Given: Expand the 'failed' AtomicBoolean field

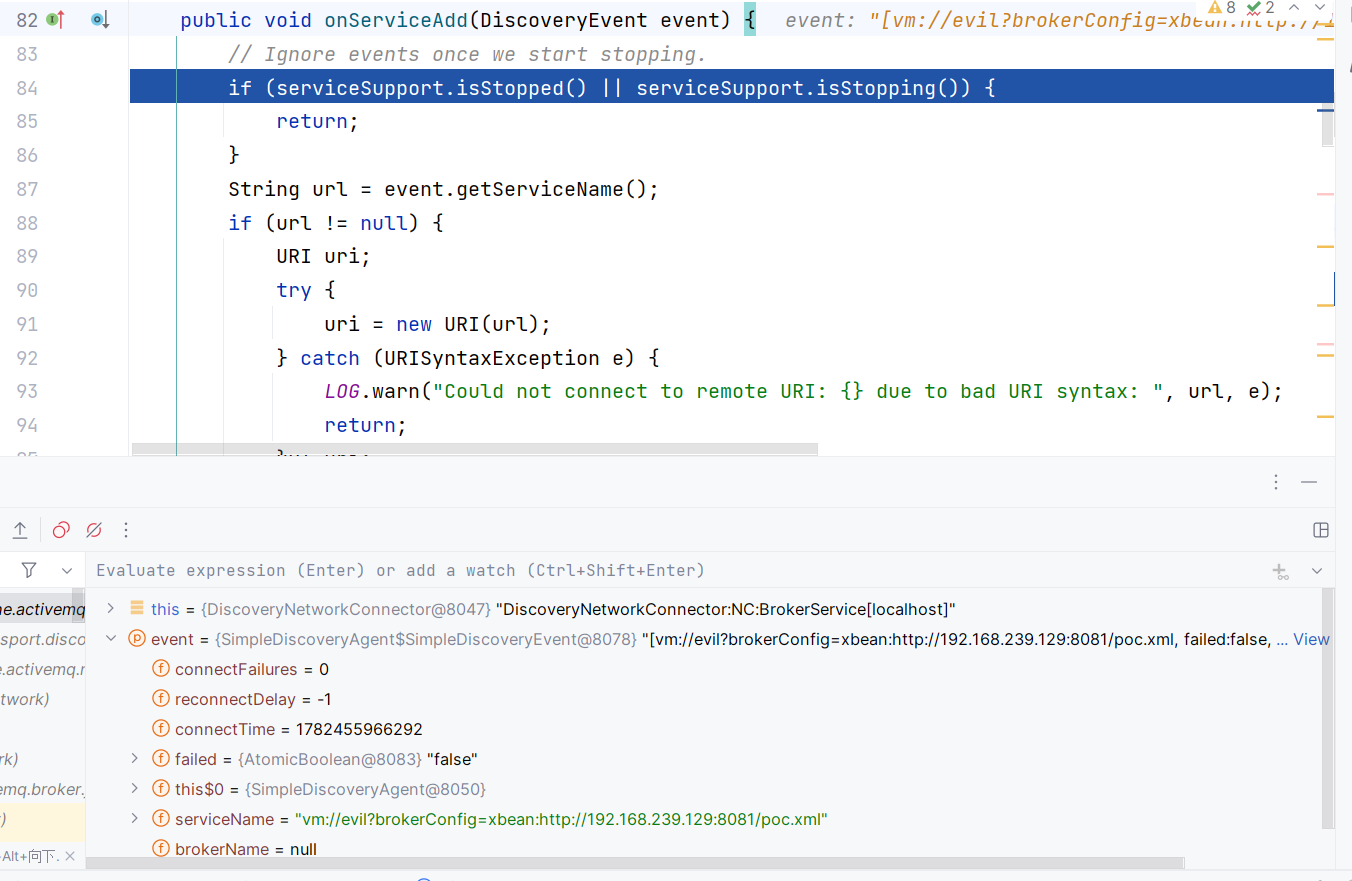Looking at the screenshot, I should coord(135,759).
